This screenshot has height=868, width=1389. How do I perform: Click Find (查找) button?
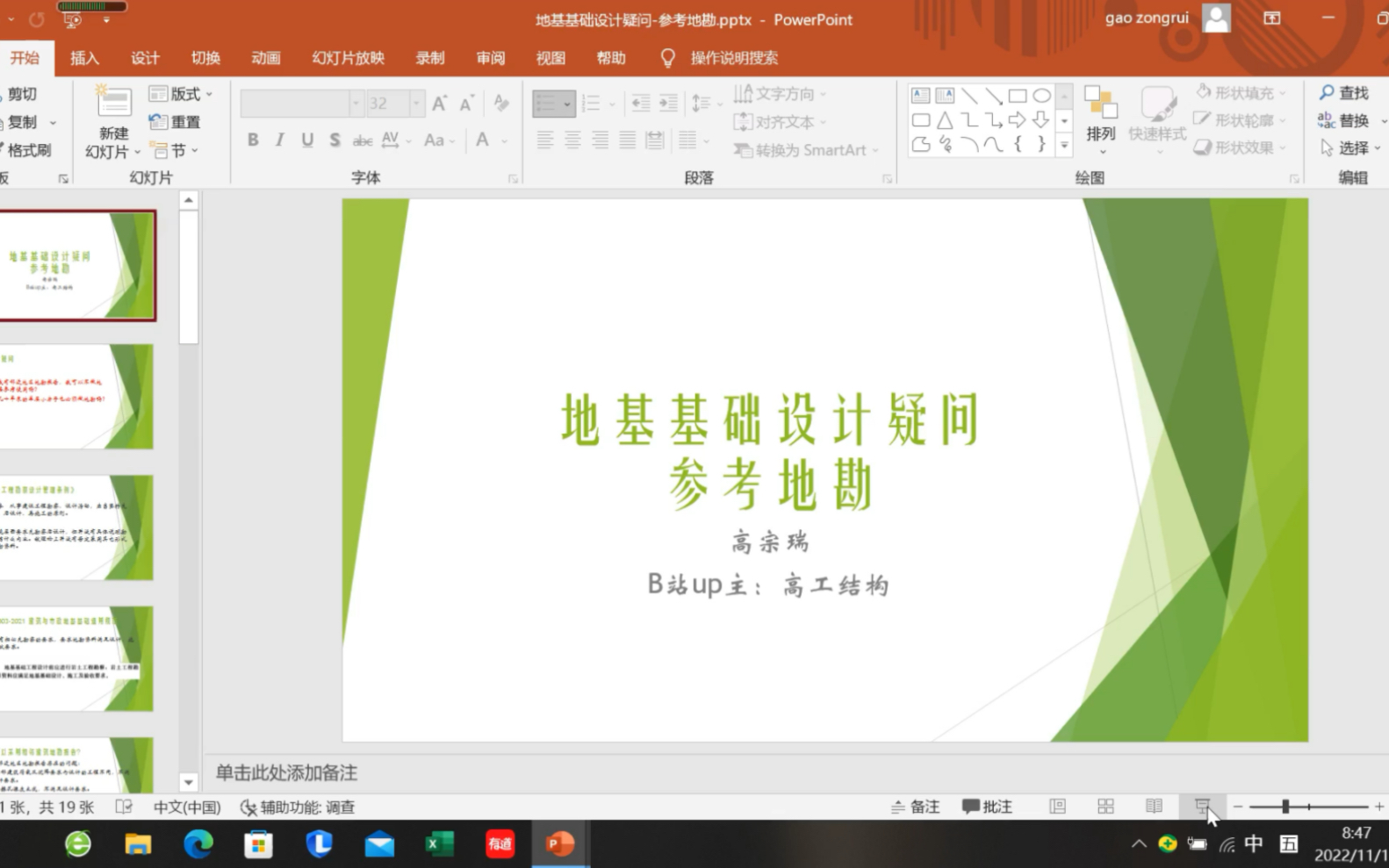point(1344,93)
